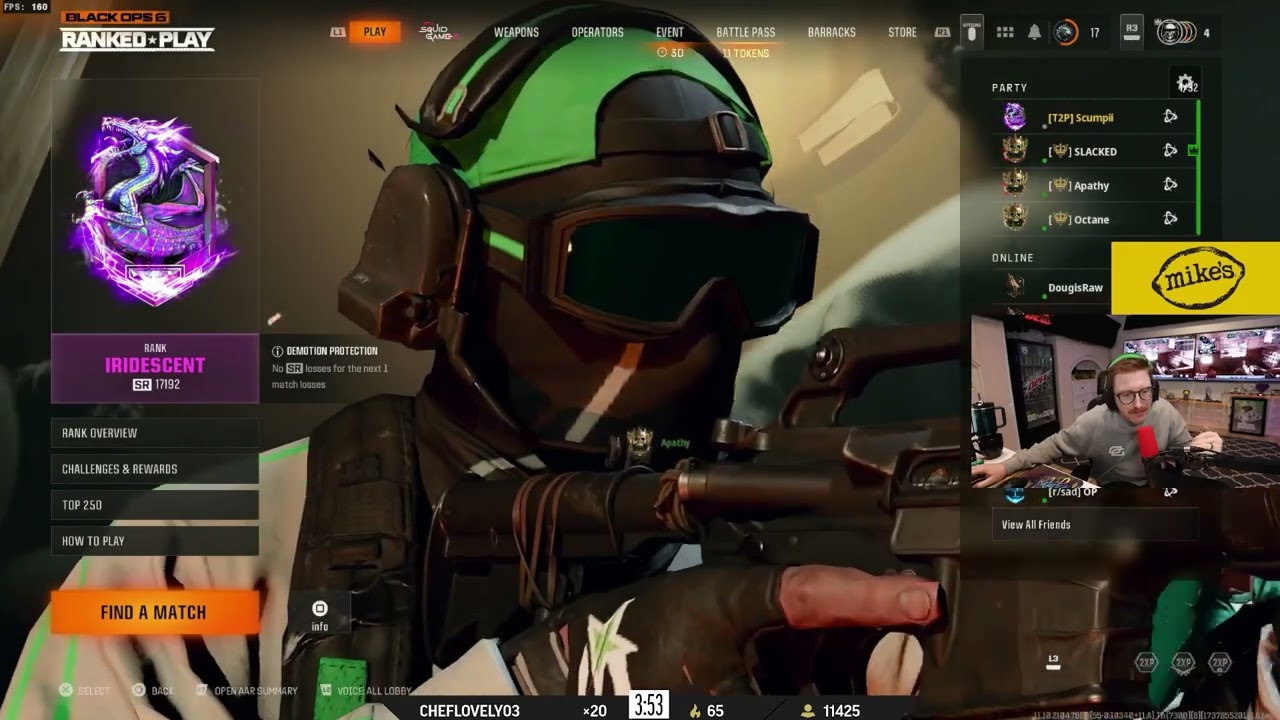Screen dimensions: 1280x720
Task: Select party member Apathy
Action: click(1093, 185)
